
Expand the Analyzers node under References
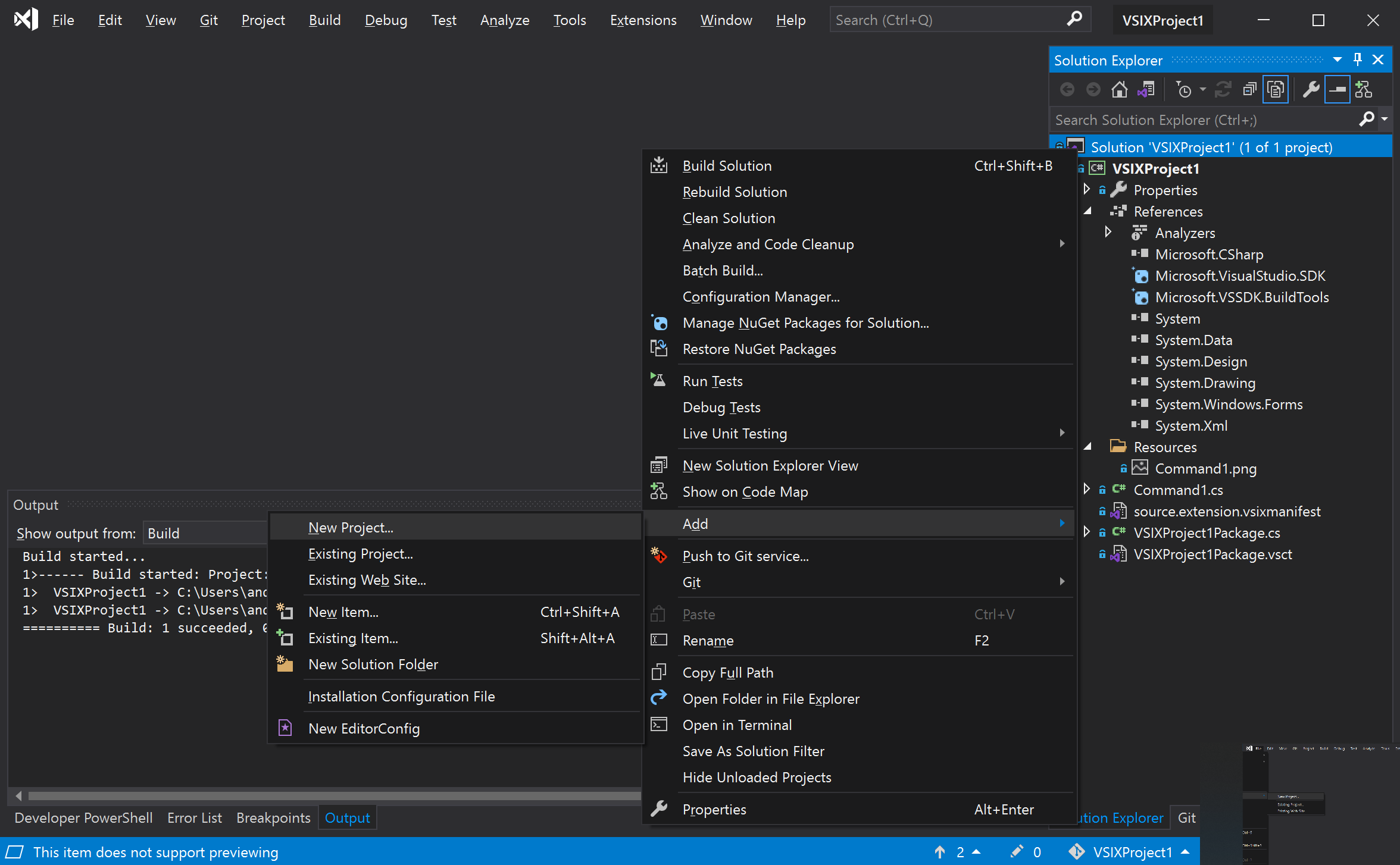click(1109, 232)
